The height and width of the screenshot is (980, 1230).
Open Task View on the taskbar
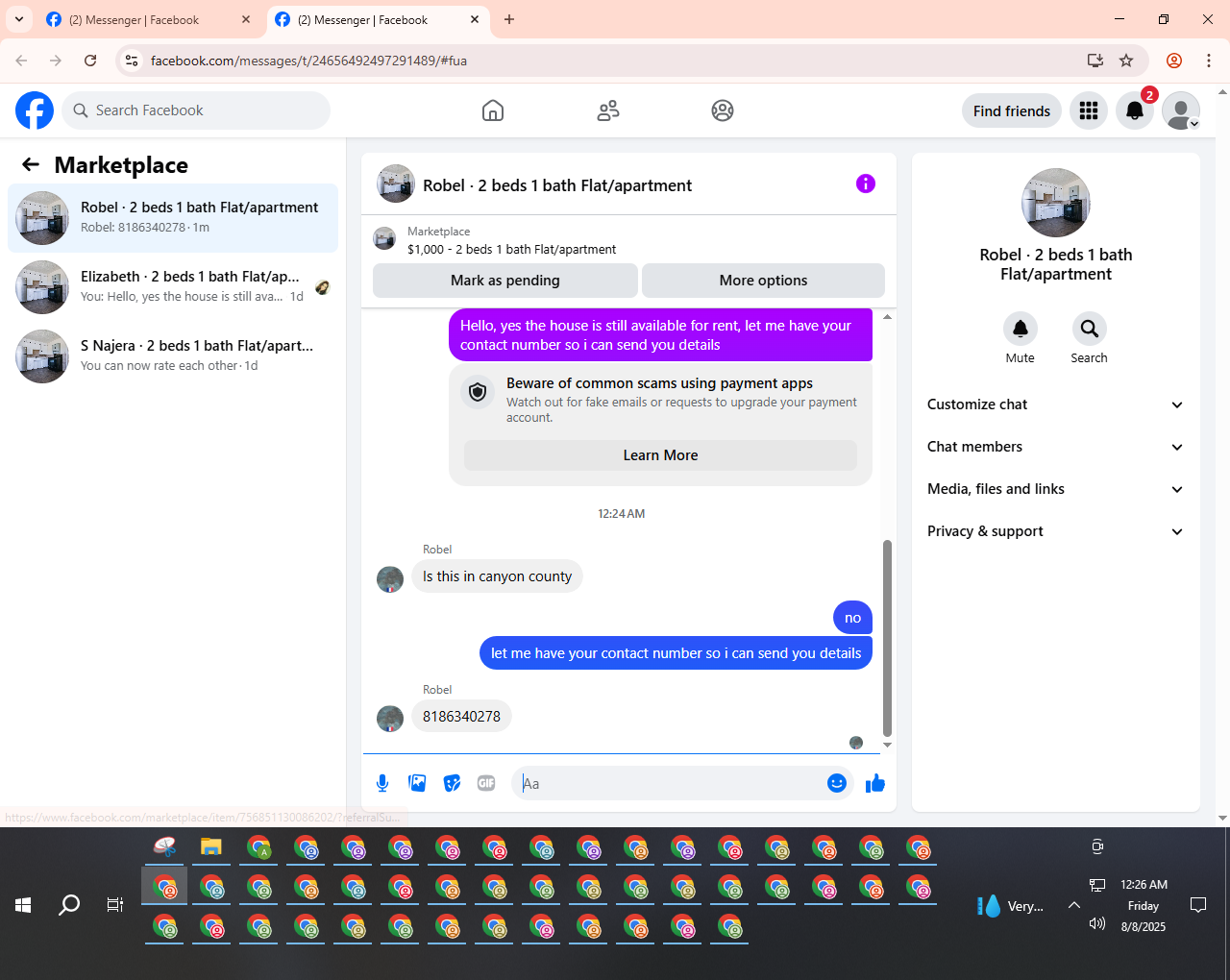click(x=115, y=904)
